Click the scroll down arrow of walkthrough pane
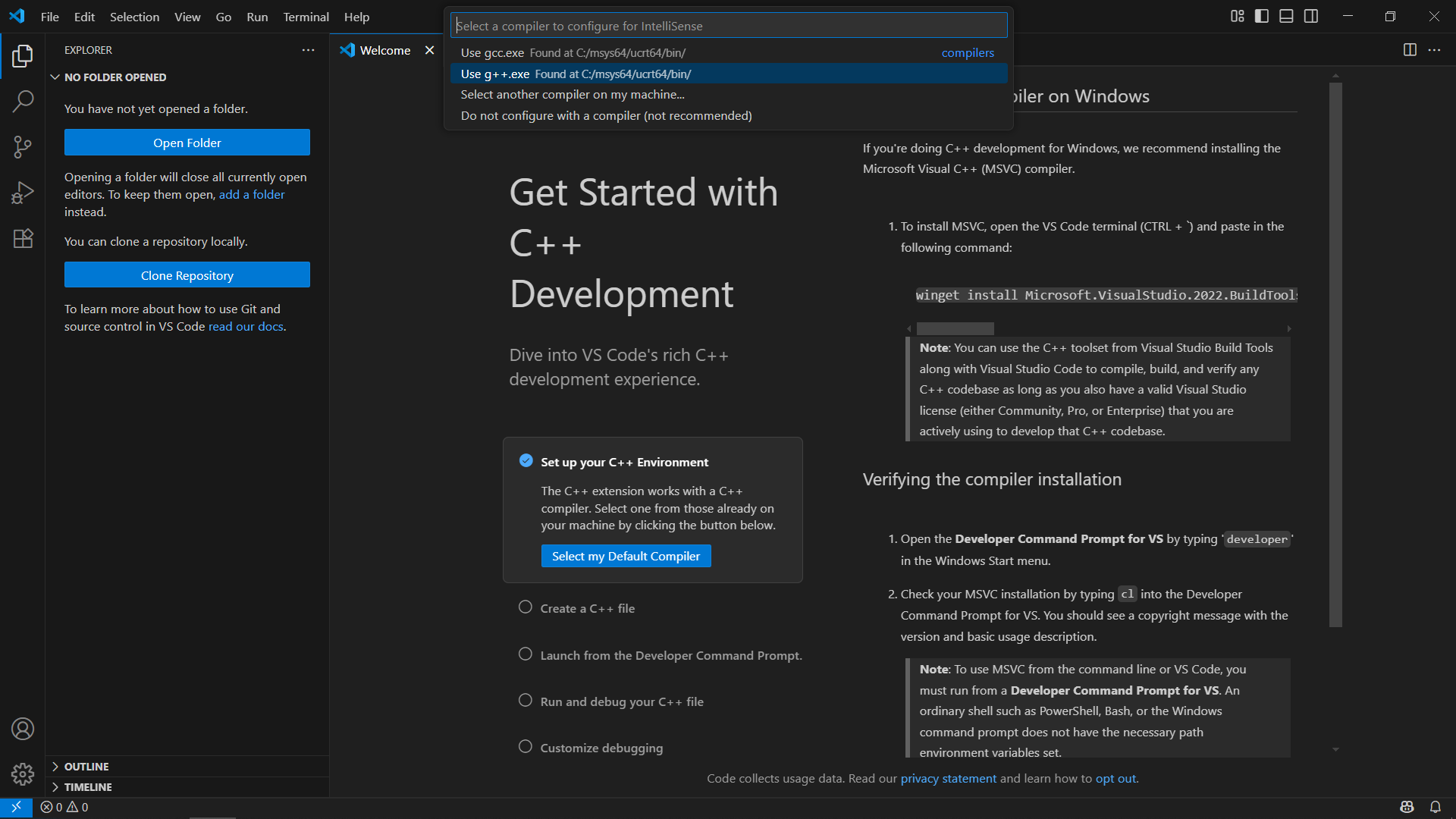1456x819 pixels. pyautogui.click(x=1335, y=749)
